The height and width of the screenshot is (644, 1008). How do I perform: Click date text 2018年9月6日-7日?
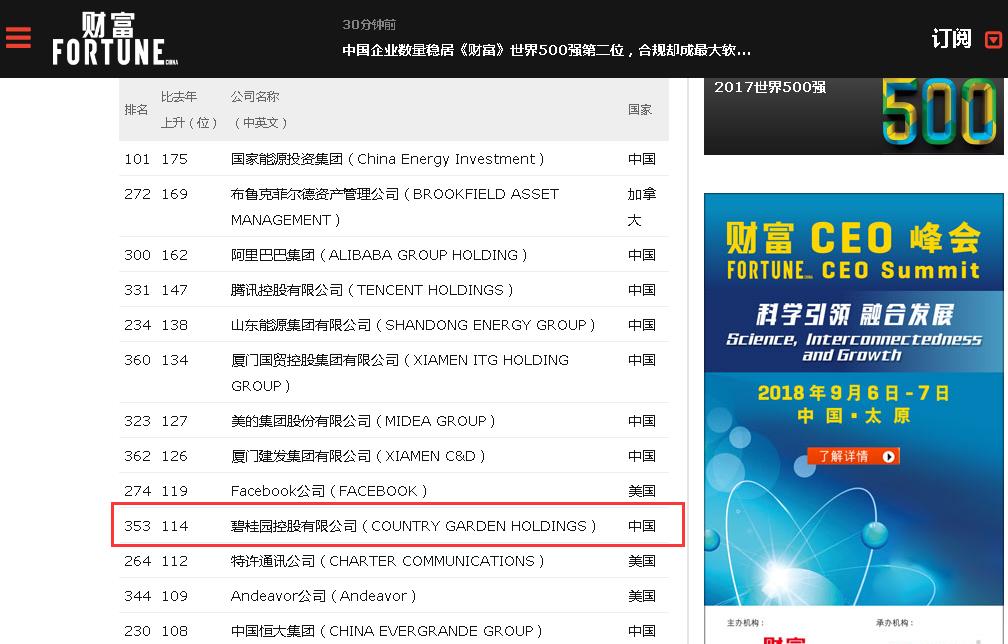[x=853, y=393]
